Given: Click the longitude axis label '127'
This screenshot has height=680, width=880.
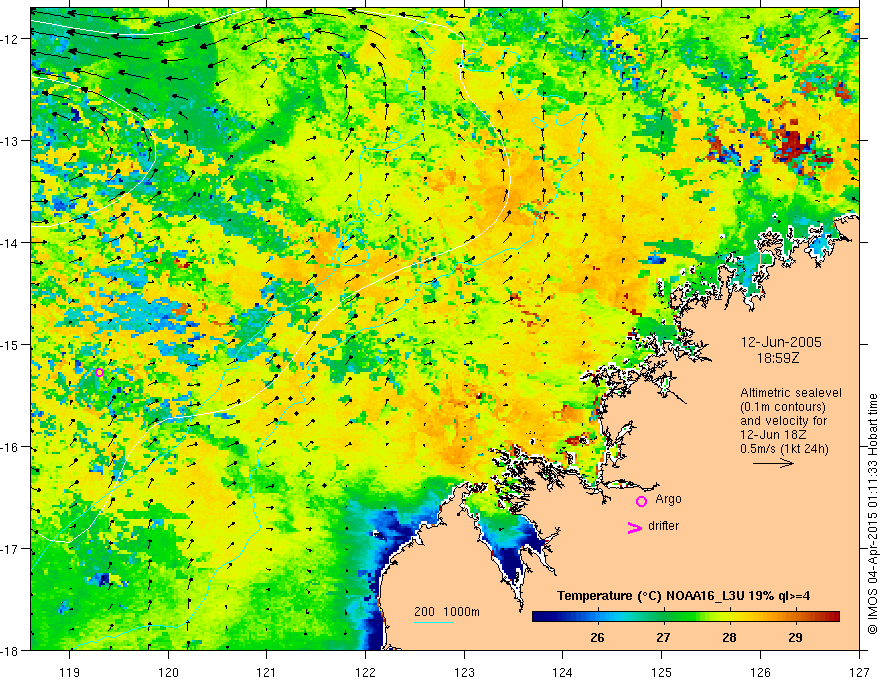Looking at the screenshot, I should 859,672.
